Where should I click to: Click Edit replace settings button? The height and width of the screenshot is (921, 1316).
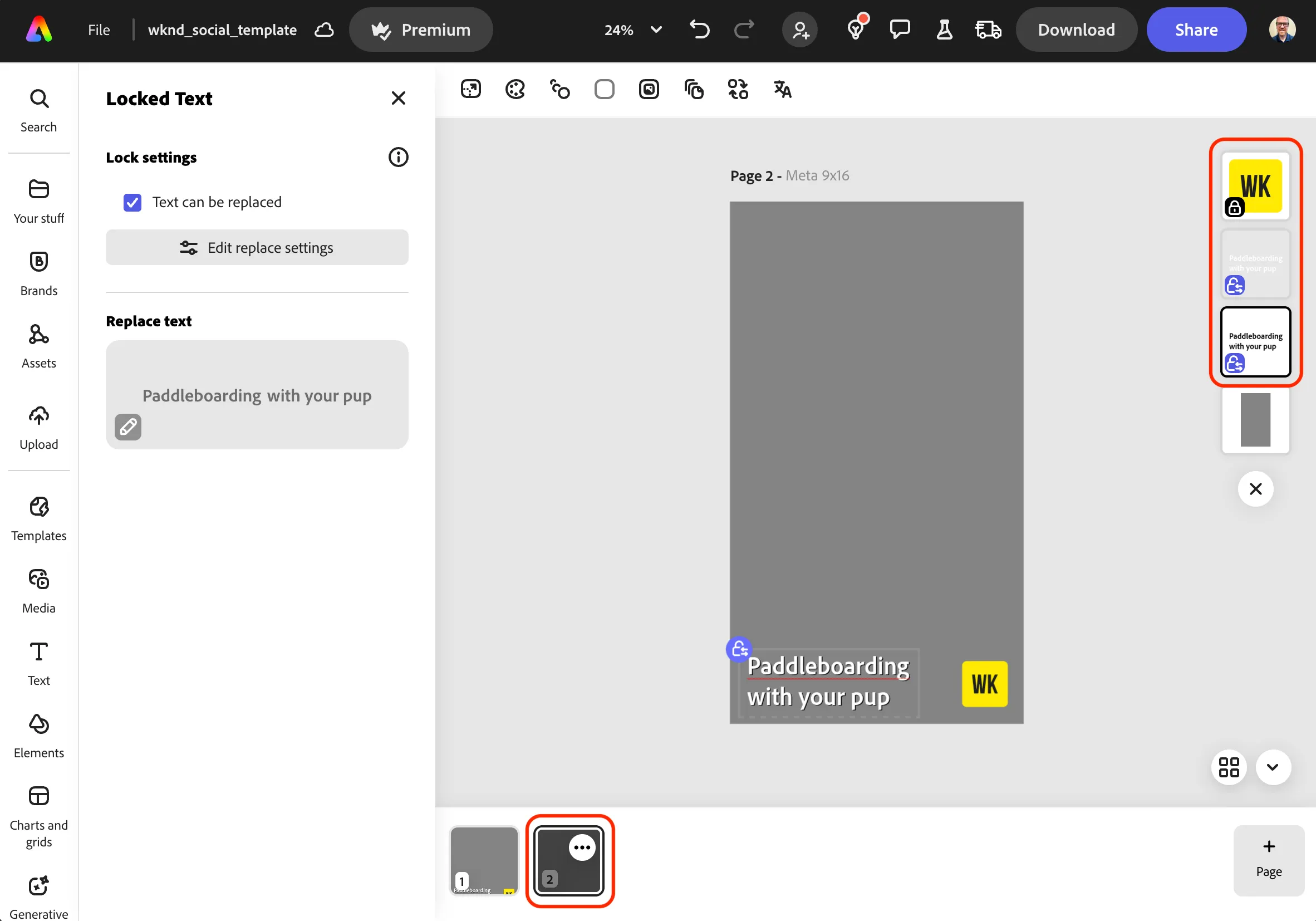click(257, 248)
